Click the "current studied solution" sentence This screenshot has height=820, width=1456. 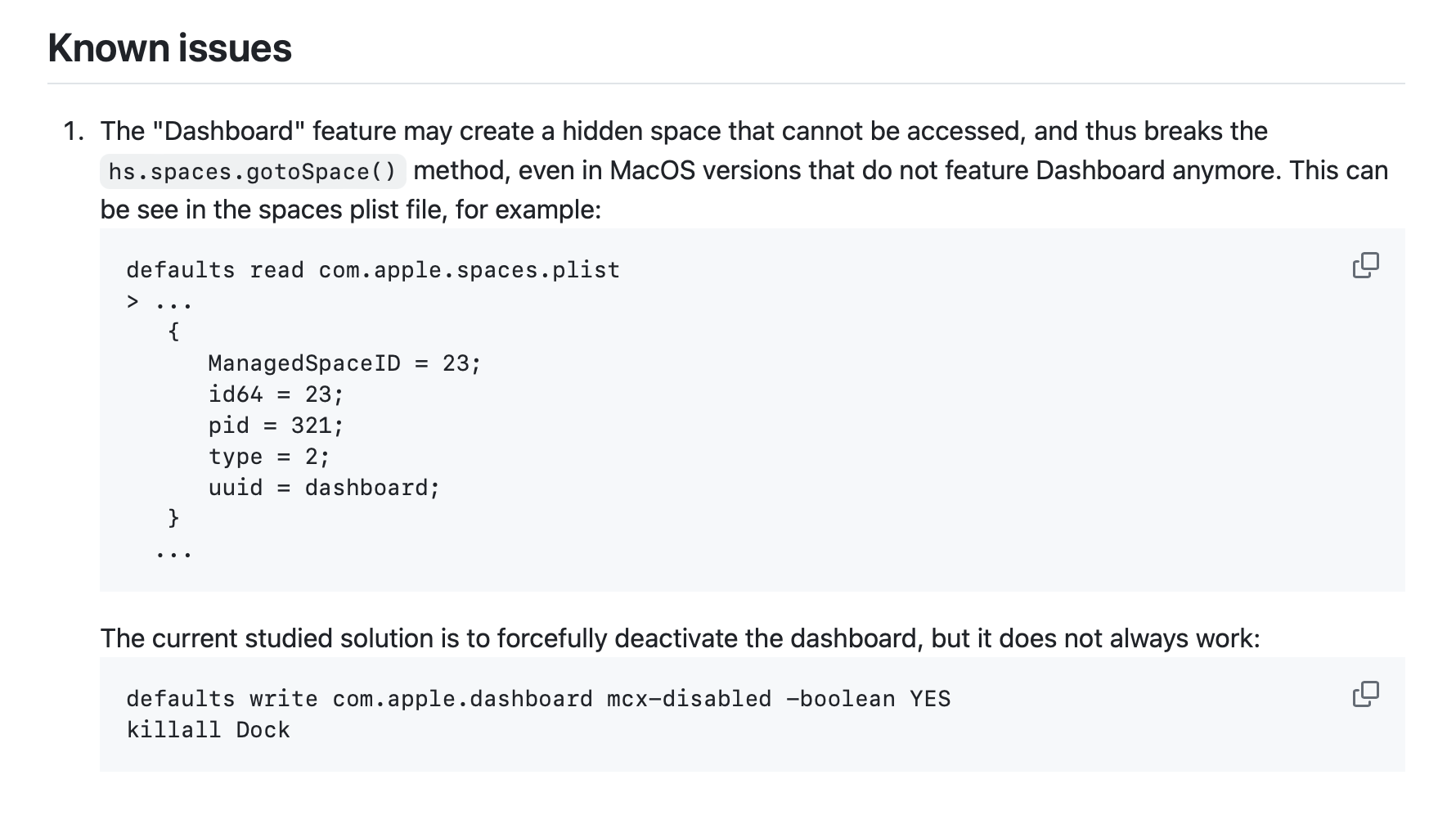pyautogui.click(x=679, y=638)
